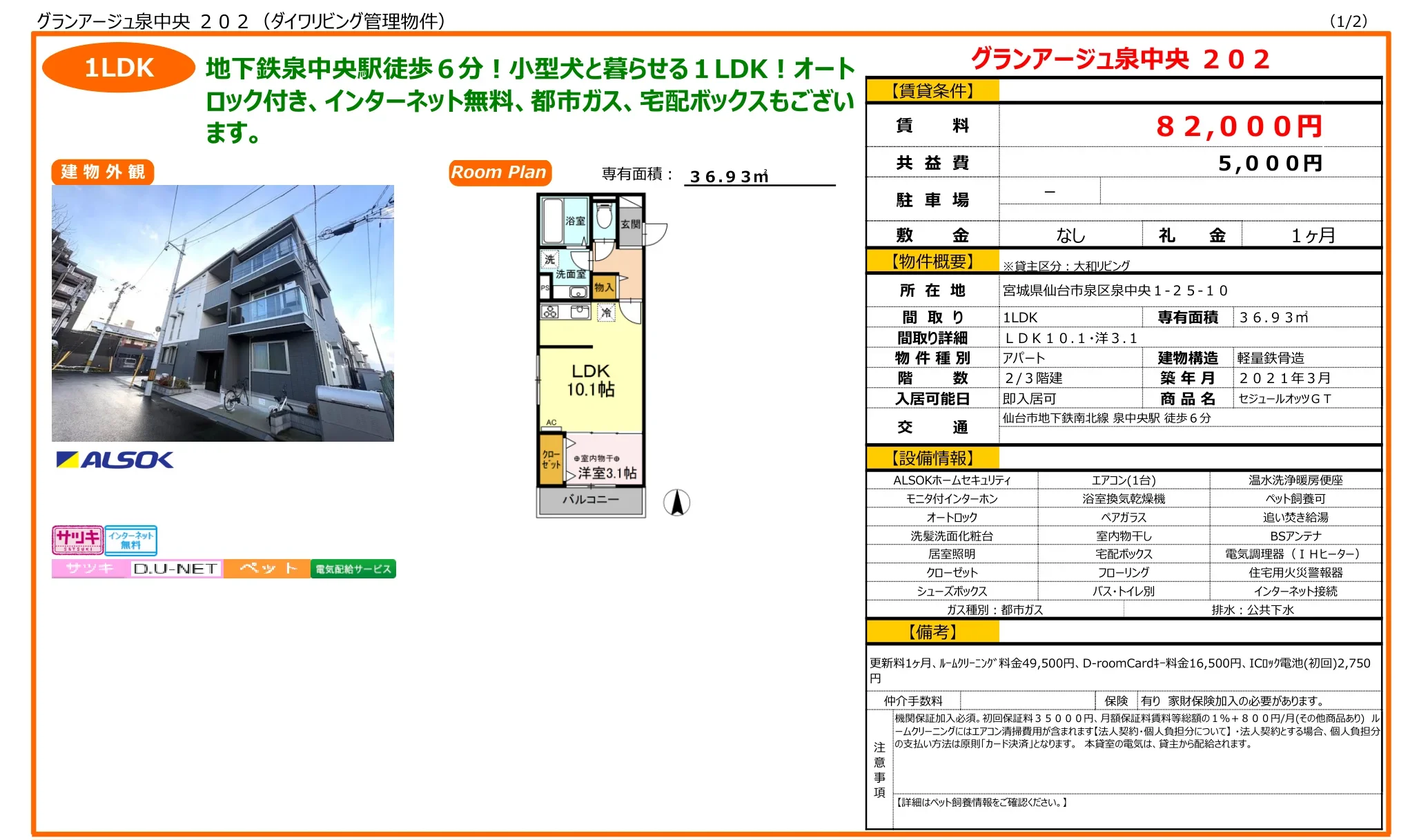
Task: Click the 物件種別 value アパート
Action: pos(1024,358)
